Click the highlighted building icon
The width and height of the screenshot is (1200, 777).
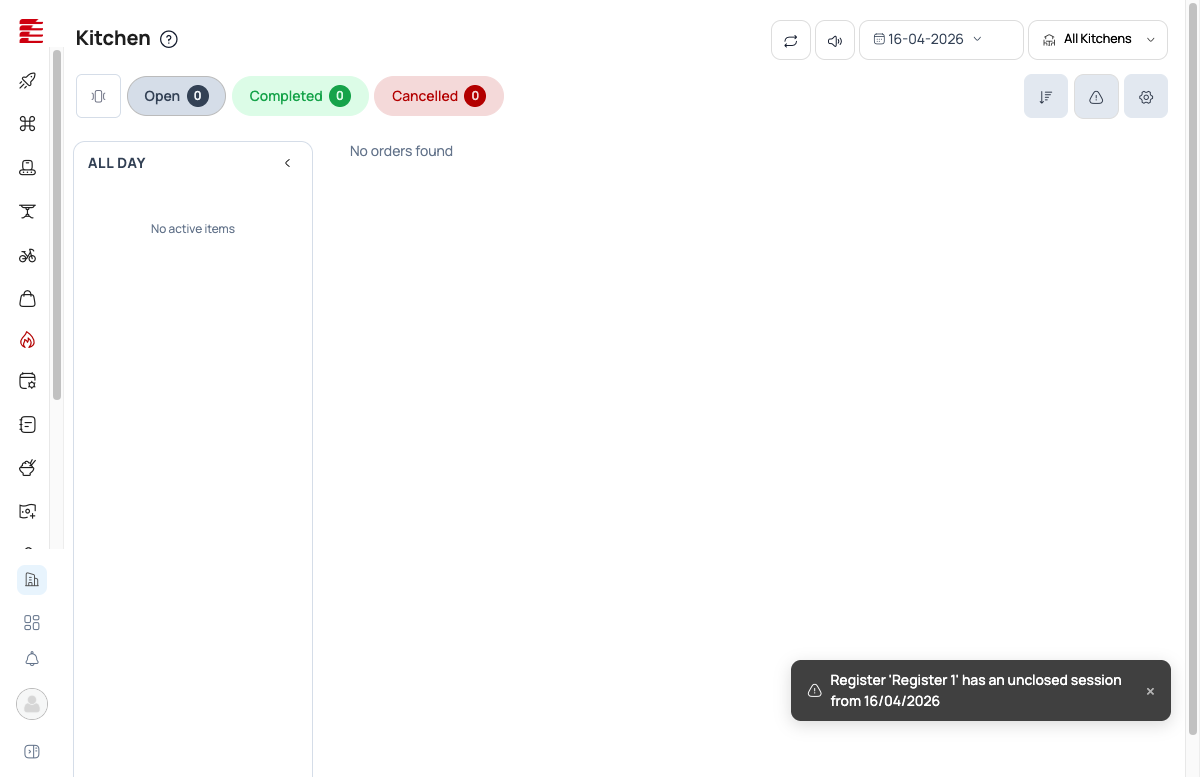click(x=32, y=580)
